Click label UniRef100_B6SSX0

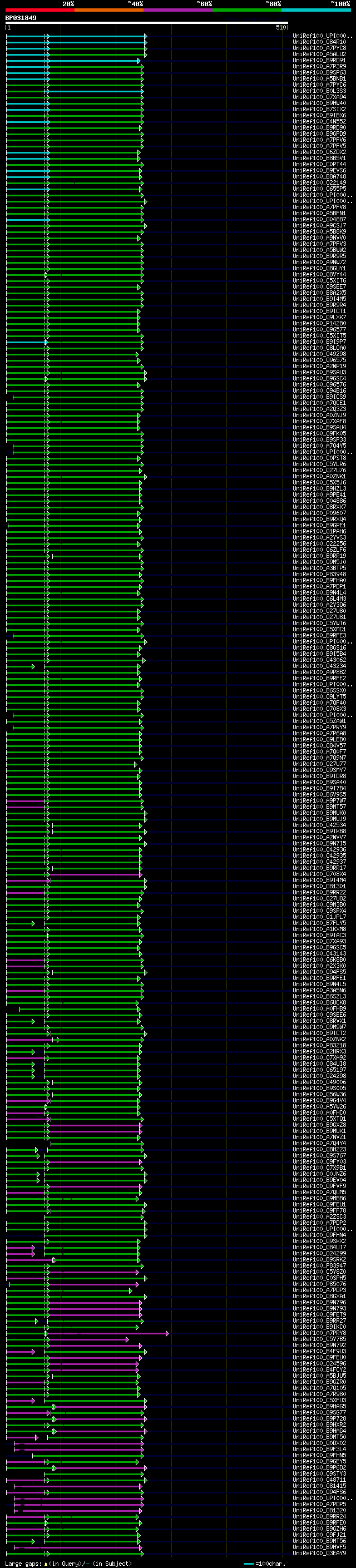coord(319,691)
